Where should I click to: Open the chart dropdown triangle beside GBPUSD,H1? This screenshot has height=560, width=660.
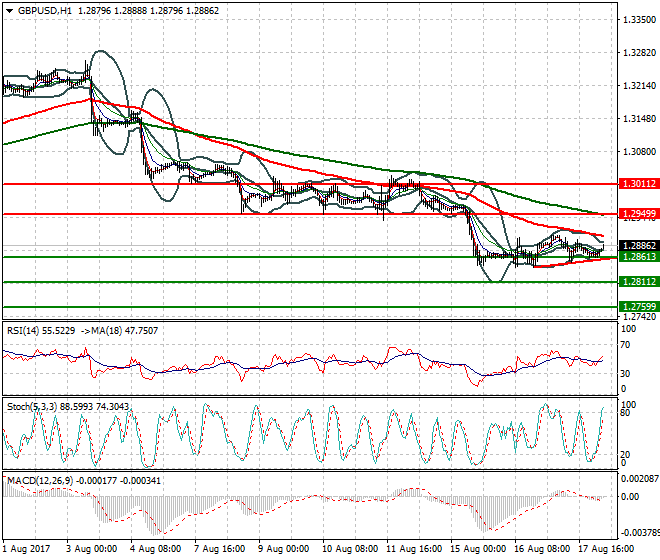(10, 11)
